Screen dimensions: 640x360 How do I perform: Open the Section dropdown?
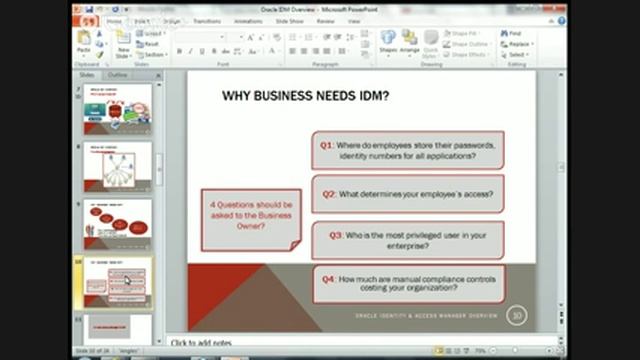(x=152, y=54)
